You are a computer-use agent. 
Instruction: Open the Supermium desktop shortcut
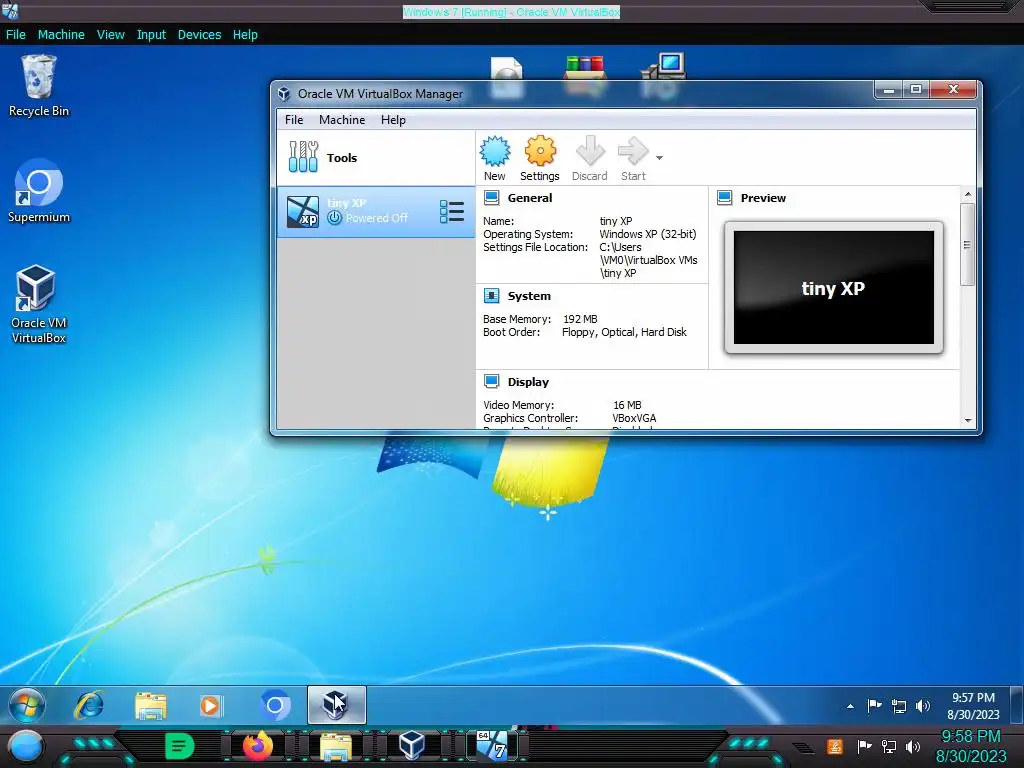pyautogui.click(x=39, y=191)
